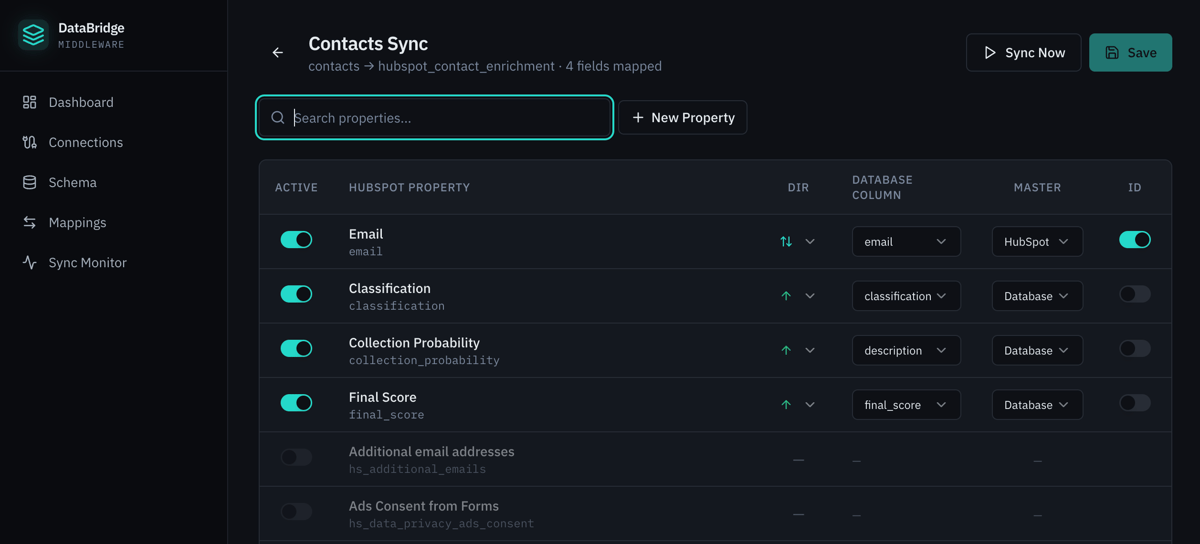Click the DataBridge logo icon
This screenshot has height=544, width=1200.
33,35
